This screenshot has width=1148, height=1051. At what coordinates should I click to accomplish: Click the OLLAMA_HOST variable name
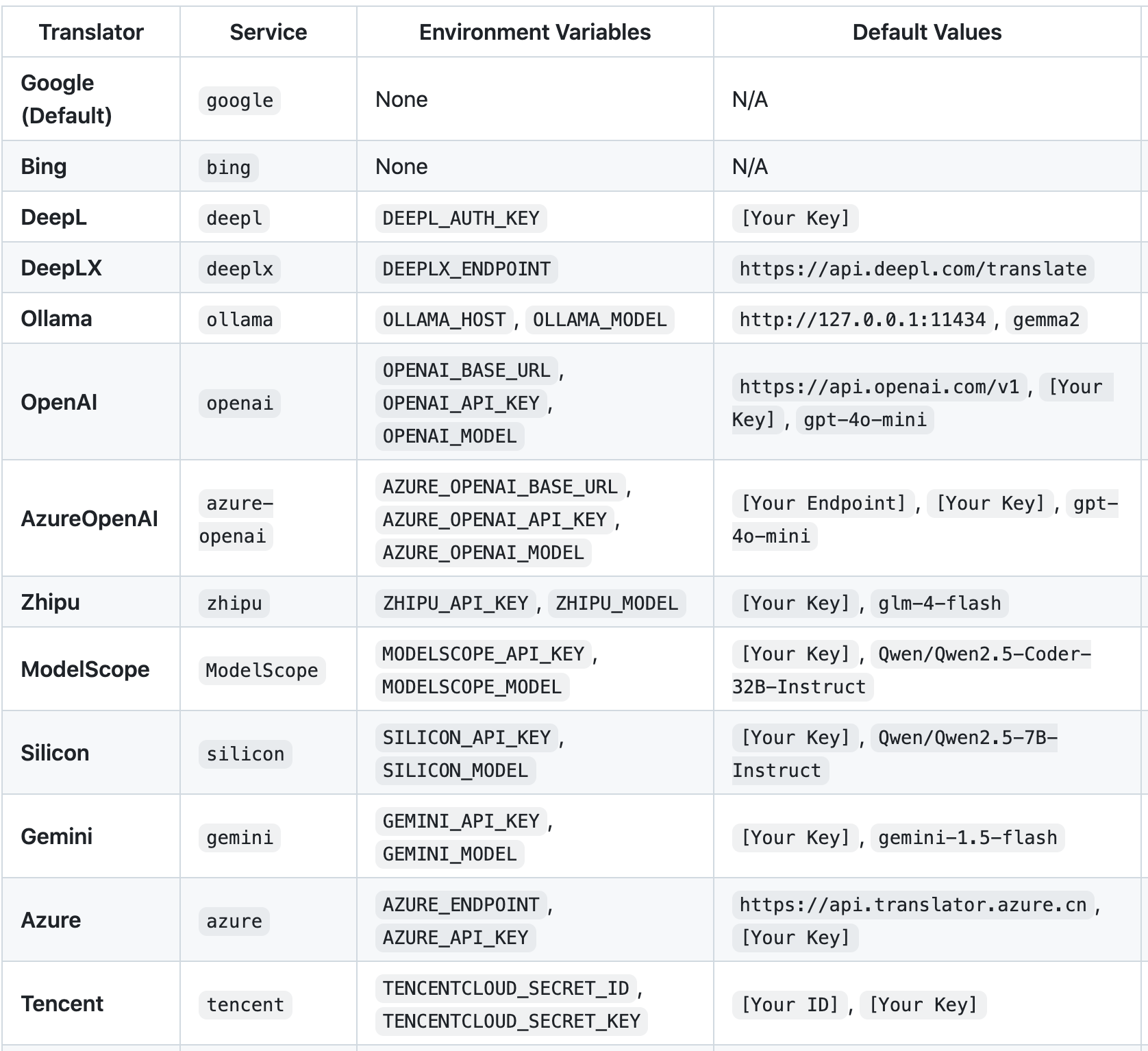coord(444,320)
